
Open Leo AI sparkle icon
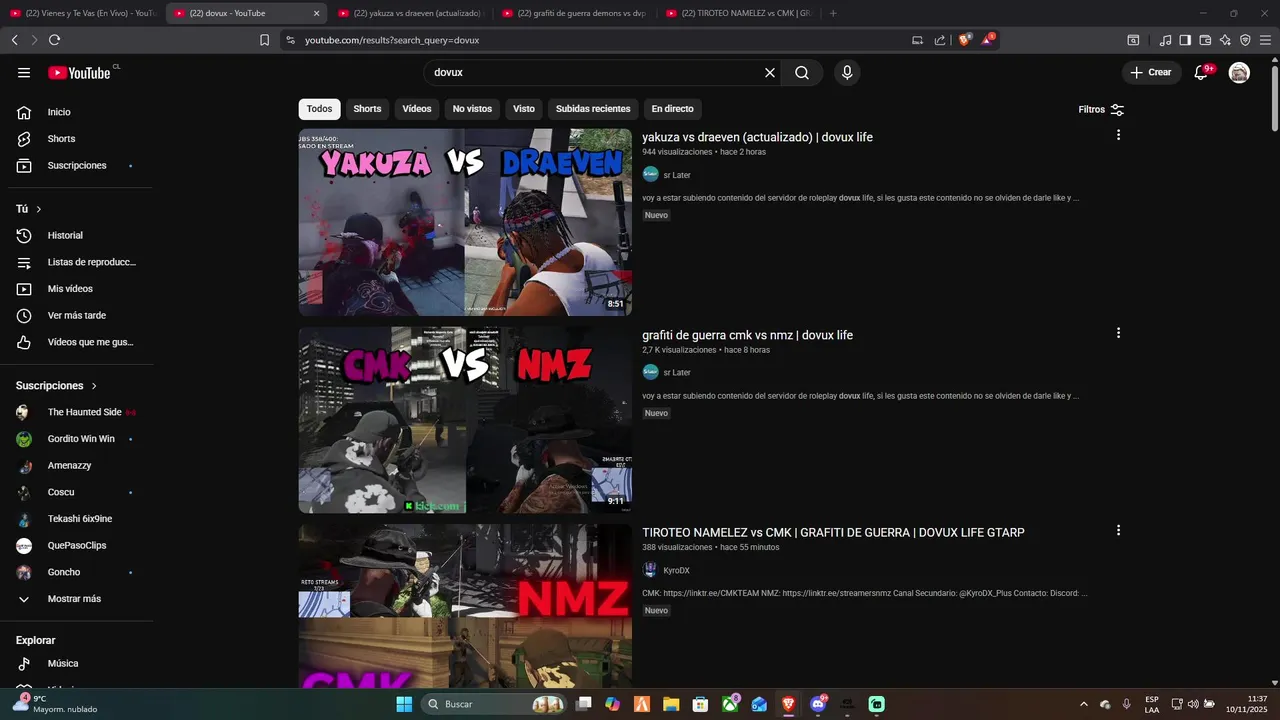1225,40
